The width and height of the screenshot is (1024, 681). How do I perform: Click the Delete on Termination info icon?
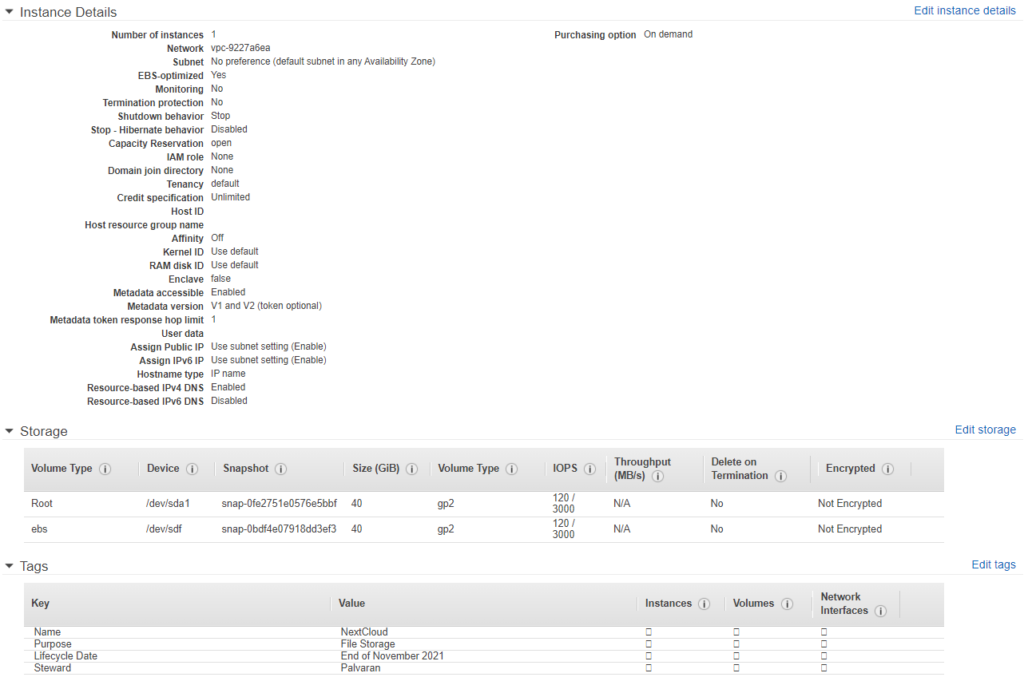780,476
